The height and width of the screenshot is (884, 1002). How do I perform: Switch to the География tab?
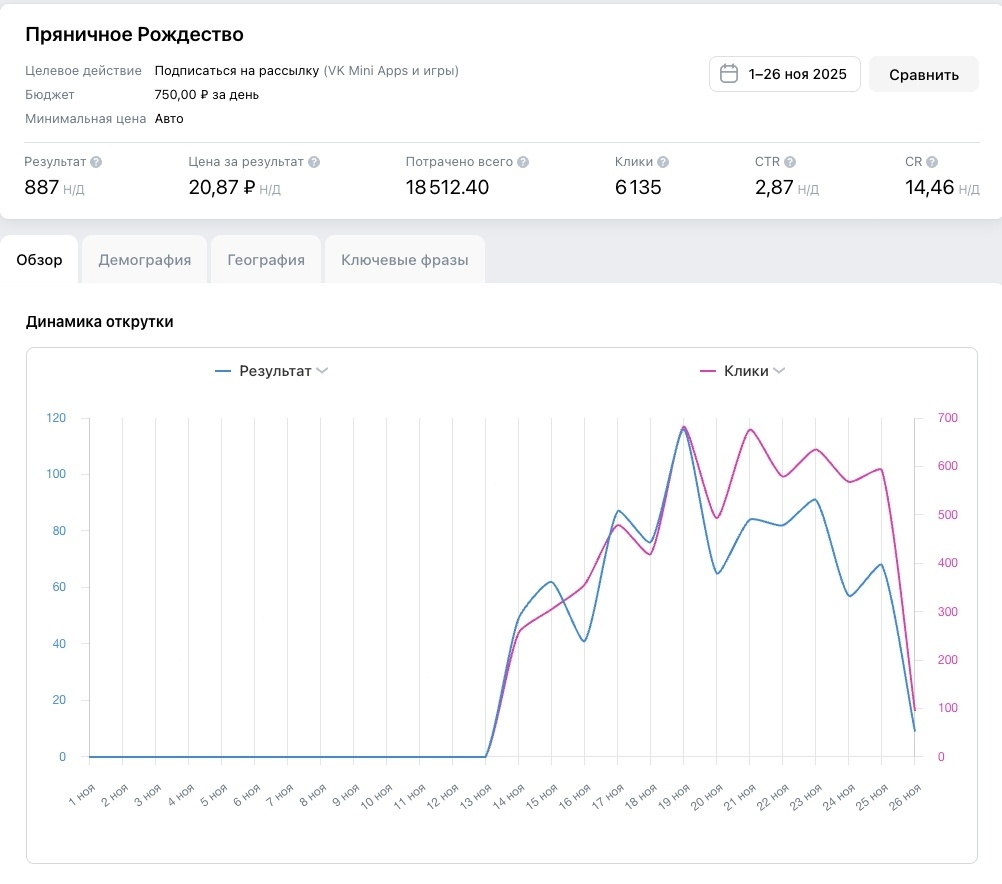click(x=266, y=260)
